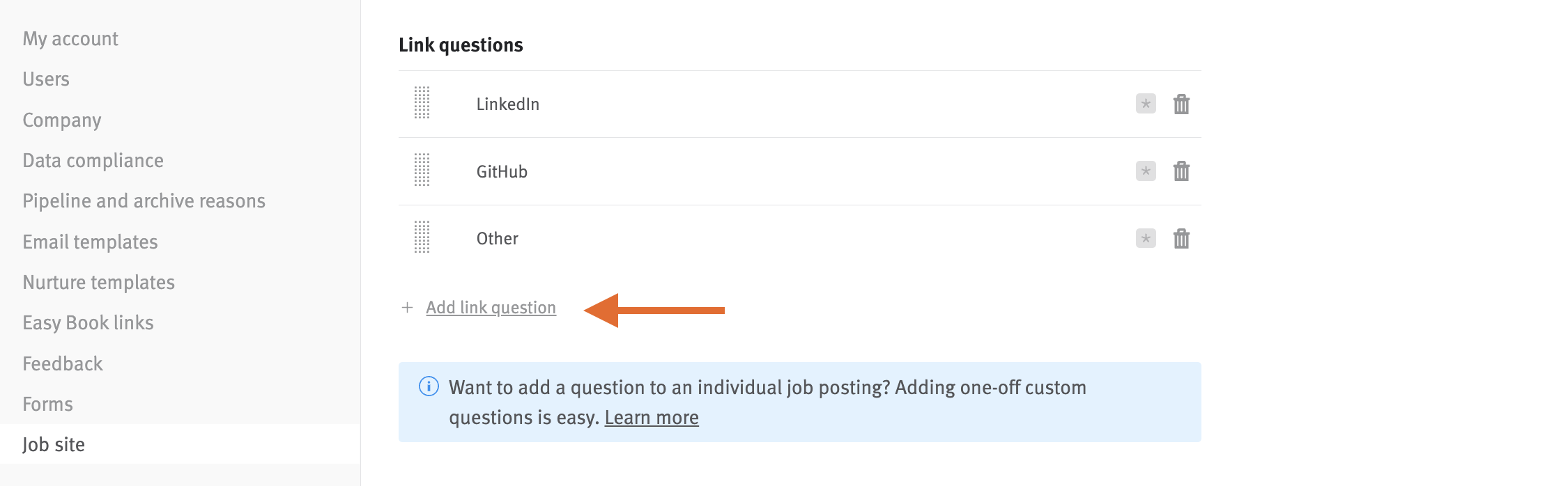
Task: Click the drag handle beside Other
Action: tap(421, 237)
